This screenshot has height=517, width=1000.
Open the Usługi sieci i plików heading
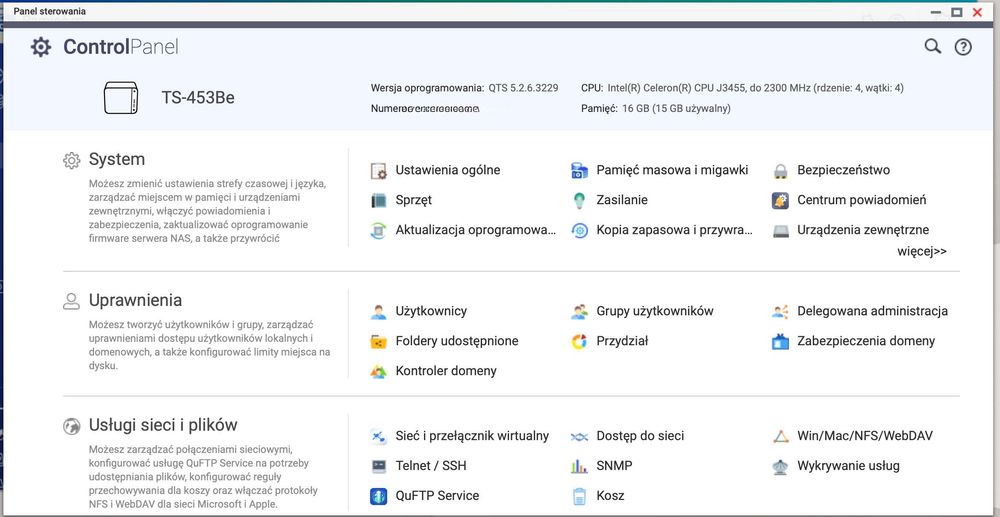coord(163,425)
